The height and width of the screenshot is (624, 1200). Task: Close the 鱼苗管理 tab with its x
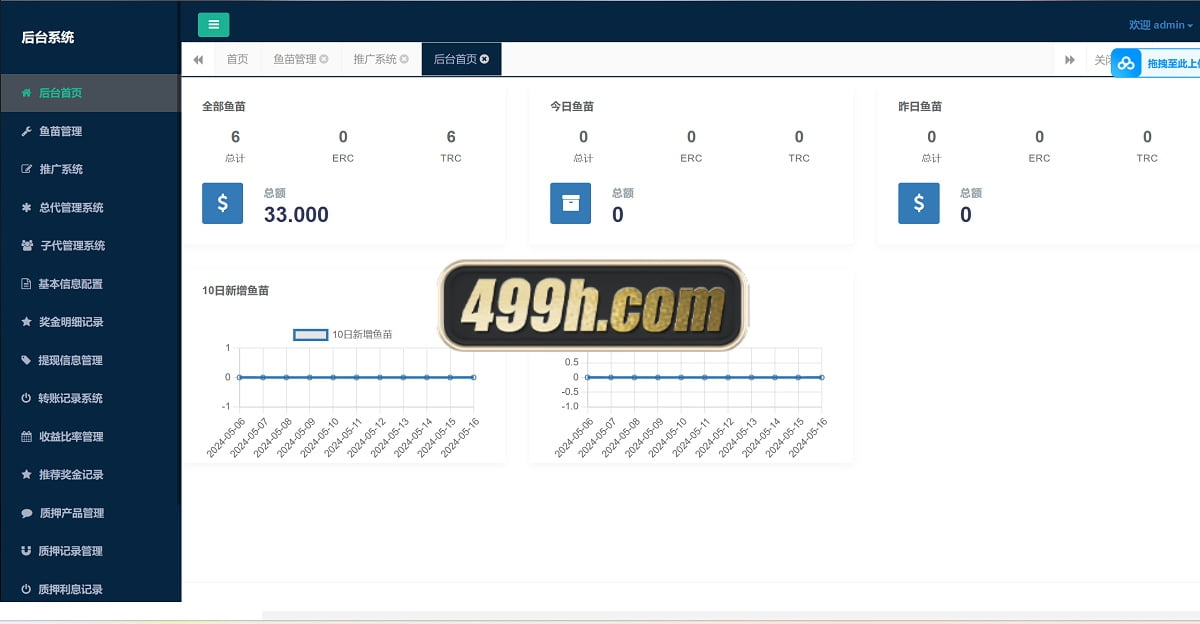(x=324, y=60)
